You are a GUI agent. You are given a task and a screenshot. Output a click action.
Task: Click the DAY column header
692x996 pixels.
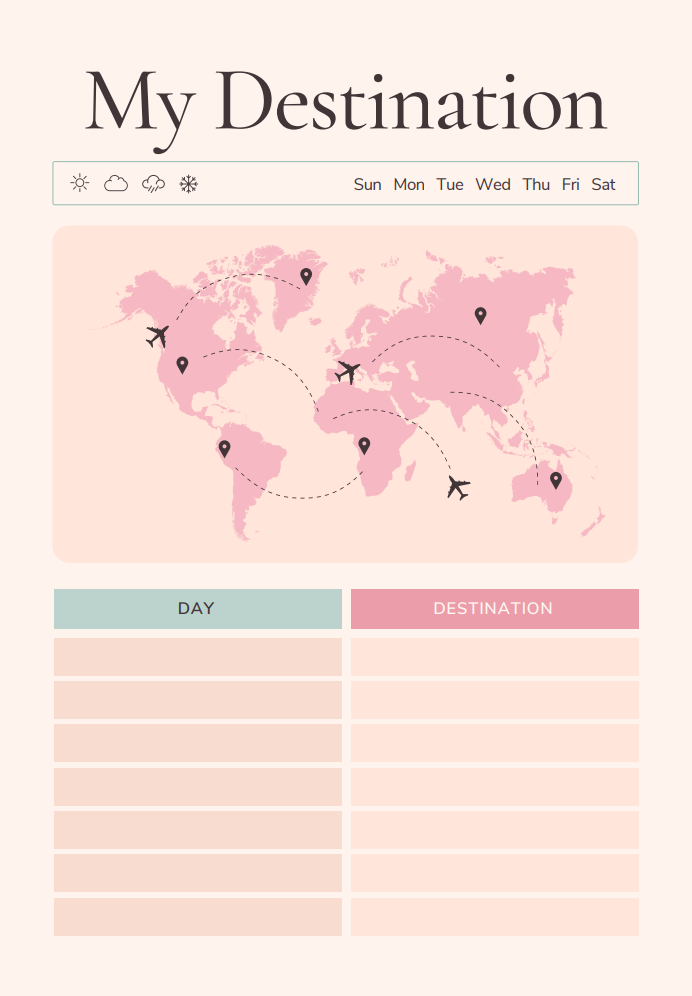point(197,609)
